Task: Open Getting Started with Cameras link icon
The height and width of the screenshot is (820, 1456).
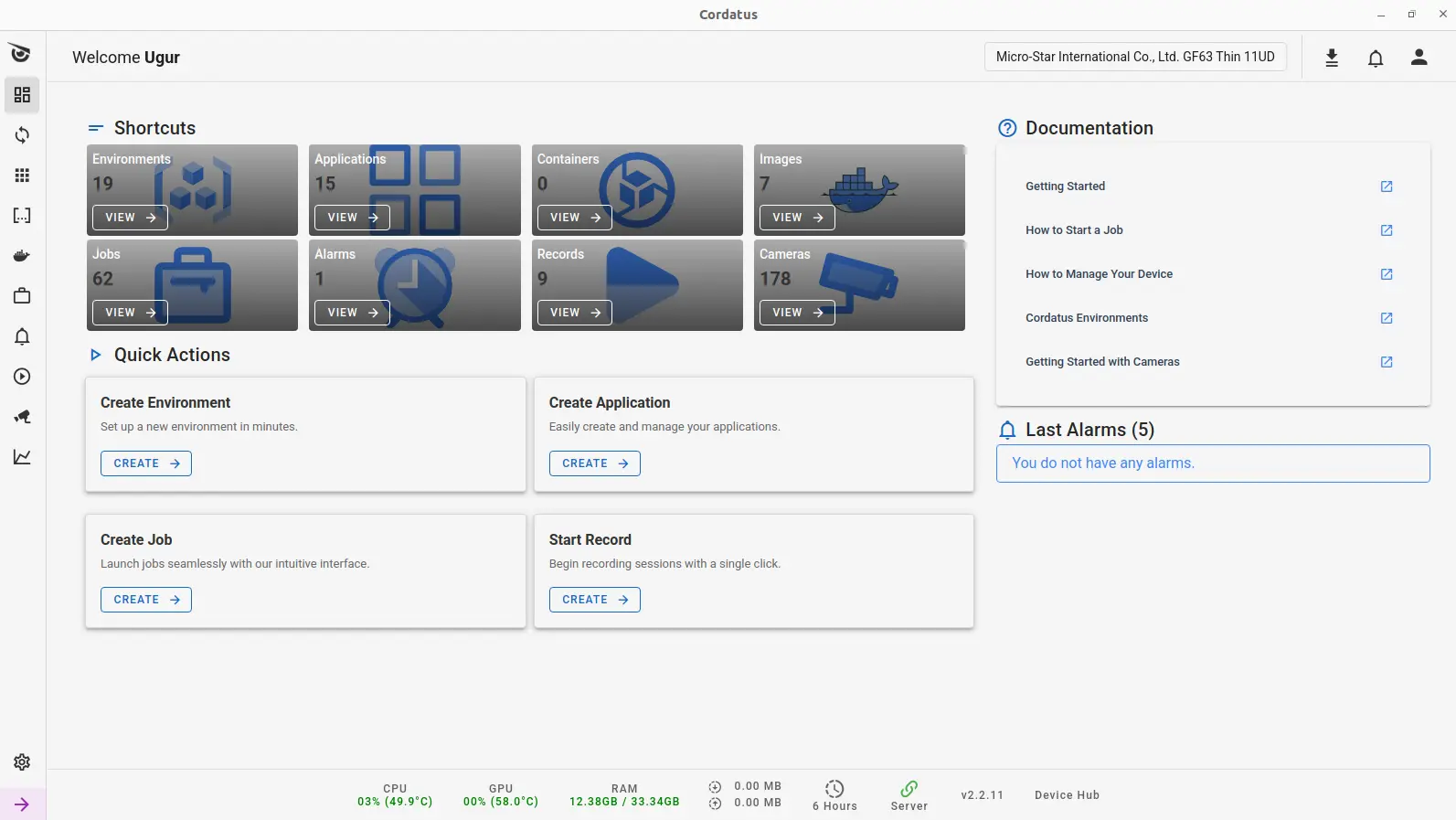Action: 1387,362
